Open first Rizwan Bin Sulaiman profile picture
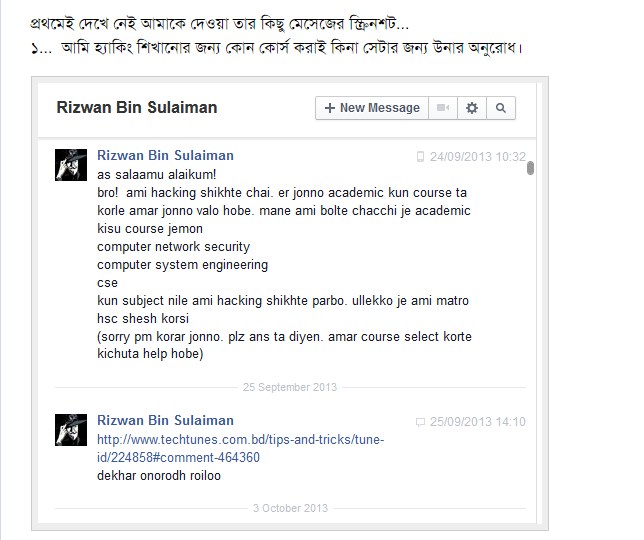 point(71,165)
